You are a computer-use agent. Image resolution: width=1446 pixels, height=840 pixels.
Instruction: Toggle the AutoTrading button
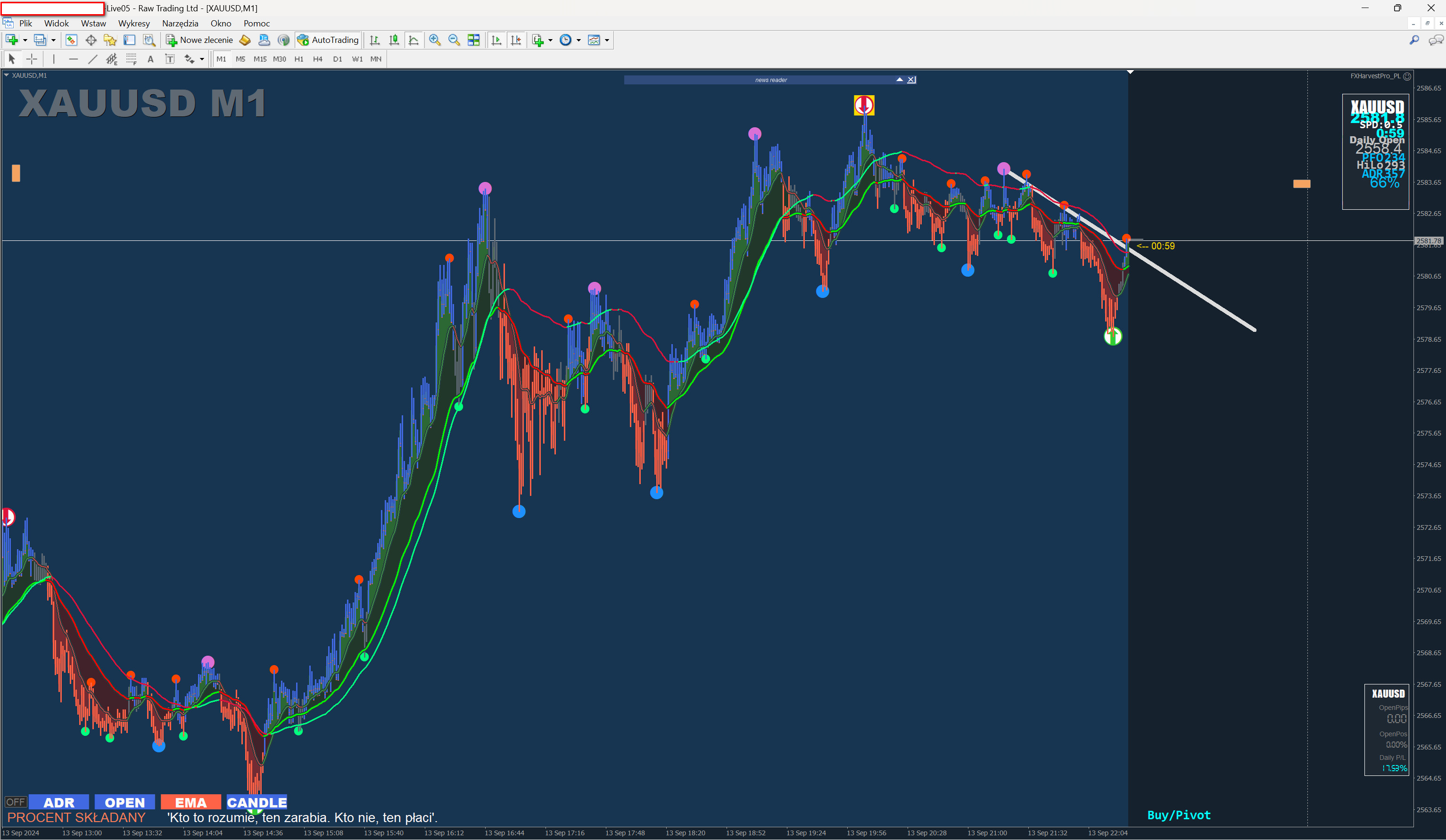(x=328, y=40)
